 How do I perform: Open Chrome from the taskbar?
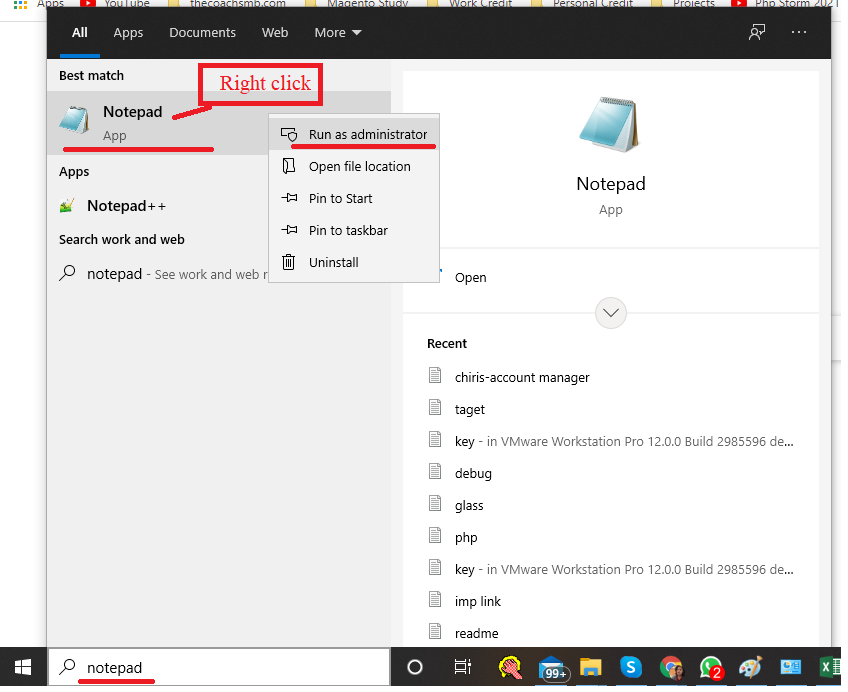671,668
